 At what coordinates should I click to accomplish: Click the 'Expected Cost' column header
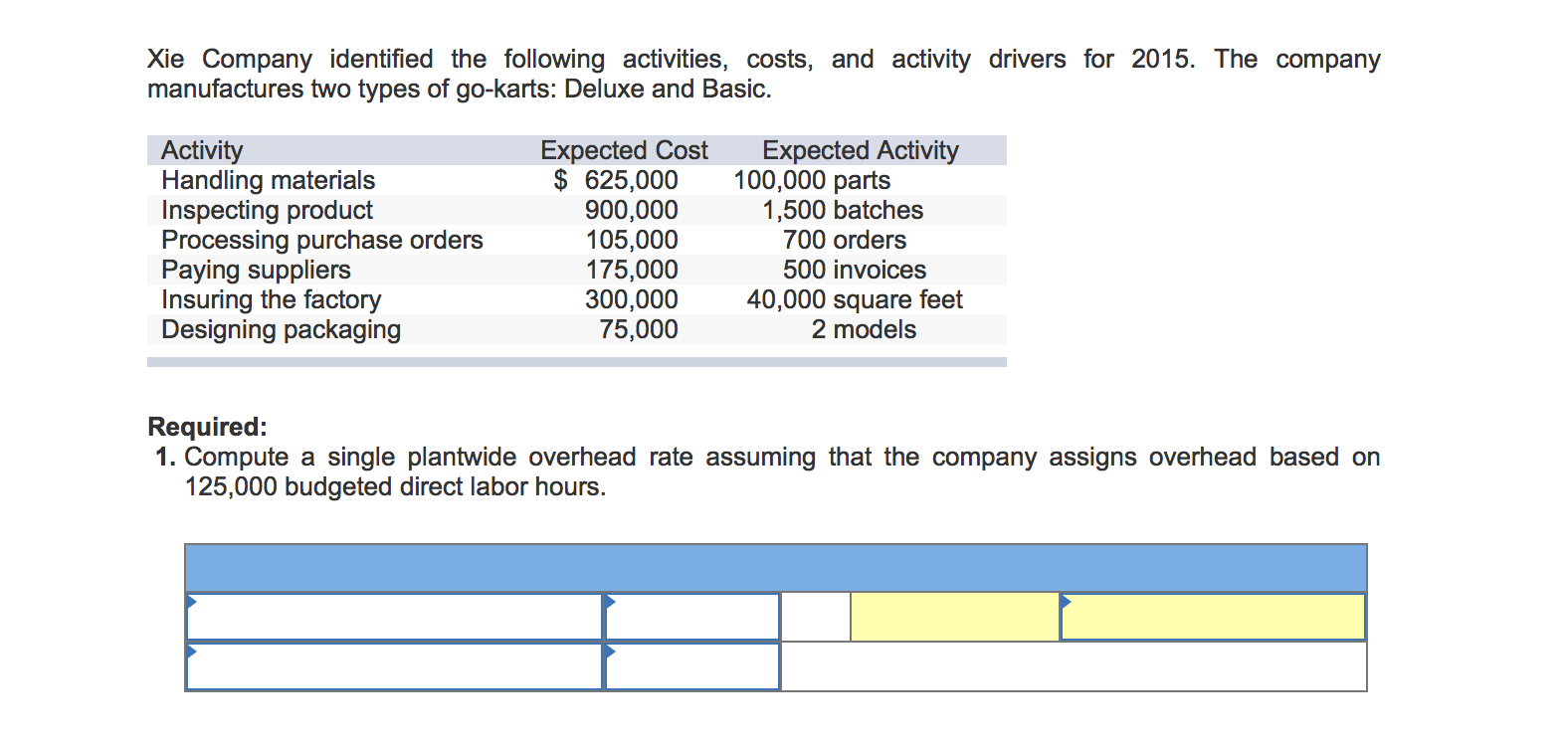point(624,150)
